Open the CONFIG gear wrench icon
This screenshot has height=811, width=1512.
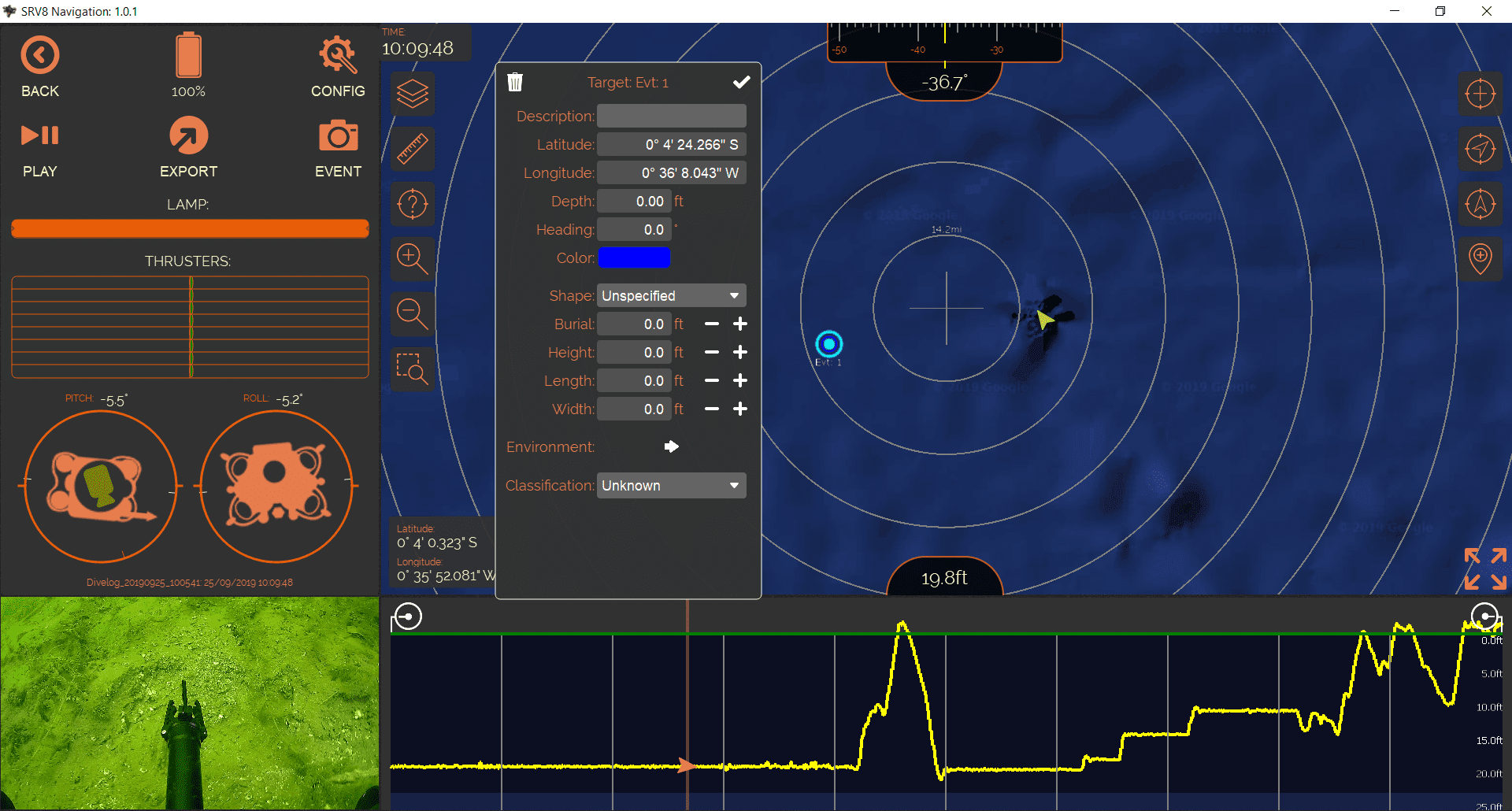tap(338, 55)
